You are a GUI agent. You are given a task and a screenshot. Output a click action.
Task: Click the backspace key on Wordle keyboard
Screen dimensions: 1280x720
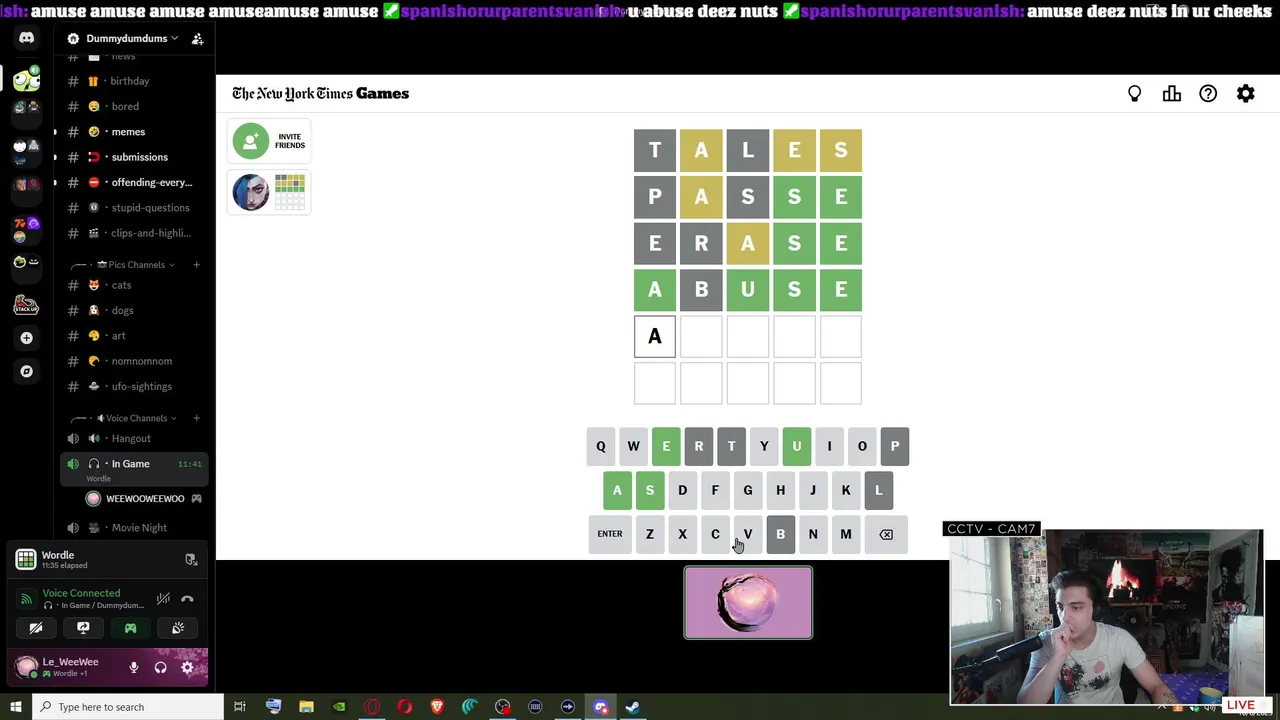[886, 534]
